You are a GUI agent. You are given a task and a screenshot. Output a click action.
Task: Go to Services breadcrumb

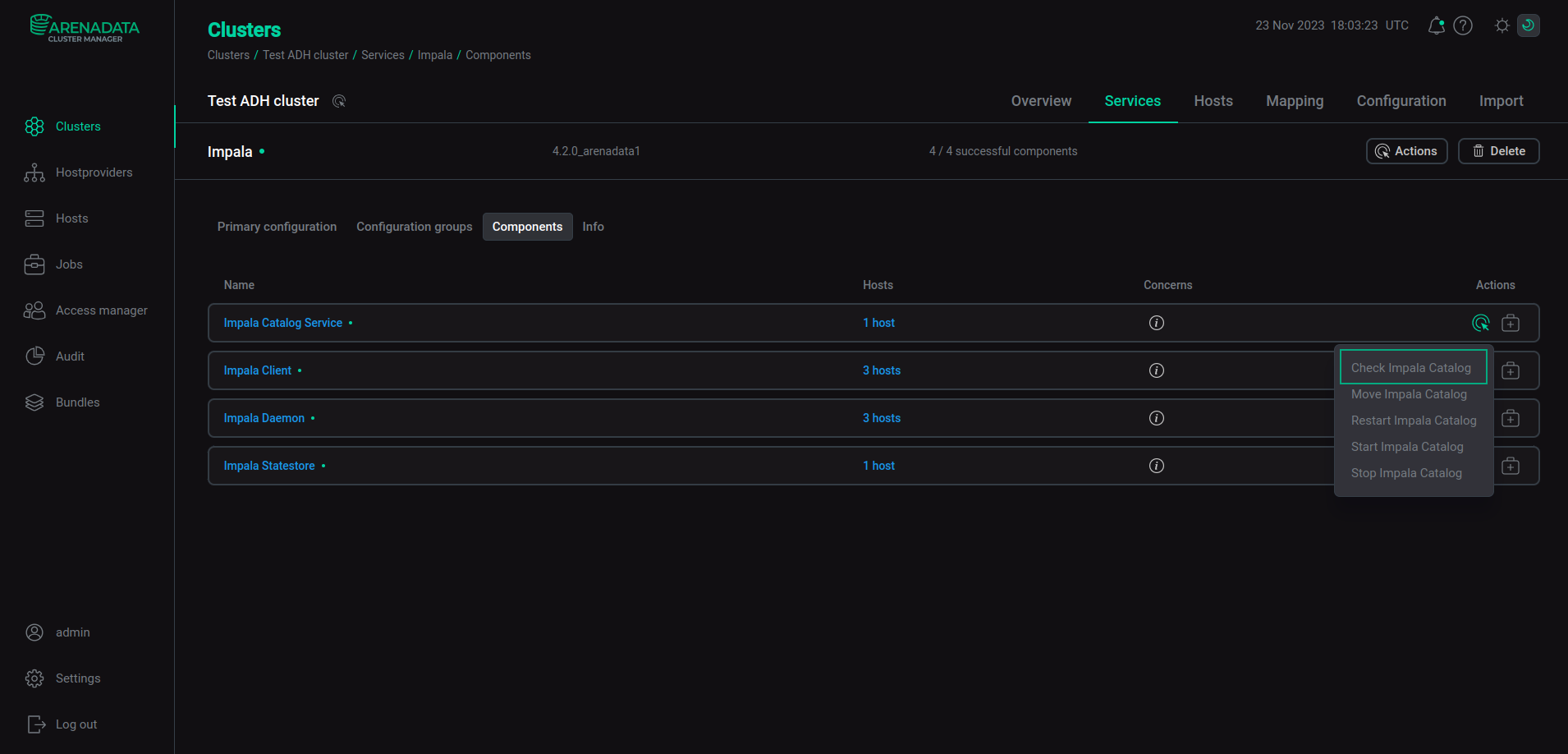[383, 55]
